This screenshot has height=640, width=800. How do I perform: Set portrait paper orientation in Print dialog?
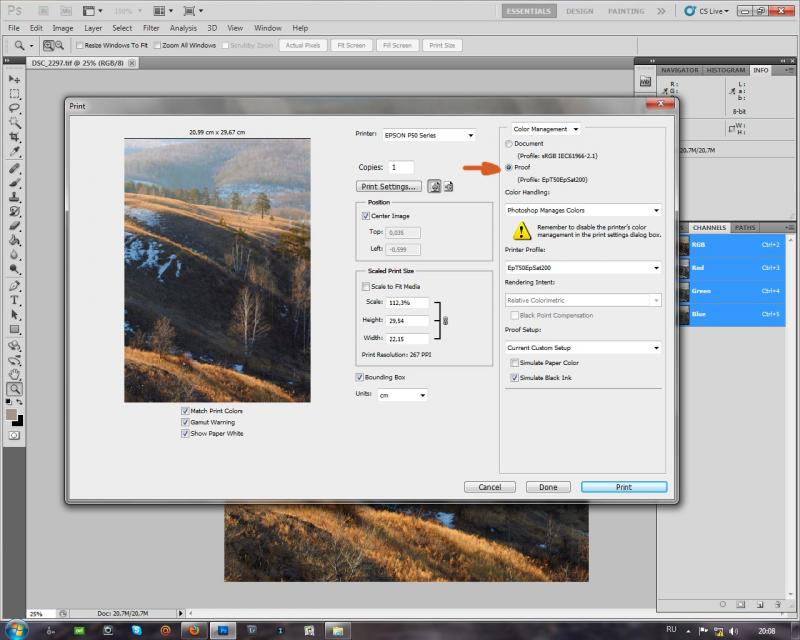[434, 186]
